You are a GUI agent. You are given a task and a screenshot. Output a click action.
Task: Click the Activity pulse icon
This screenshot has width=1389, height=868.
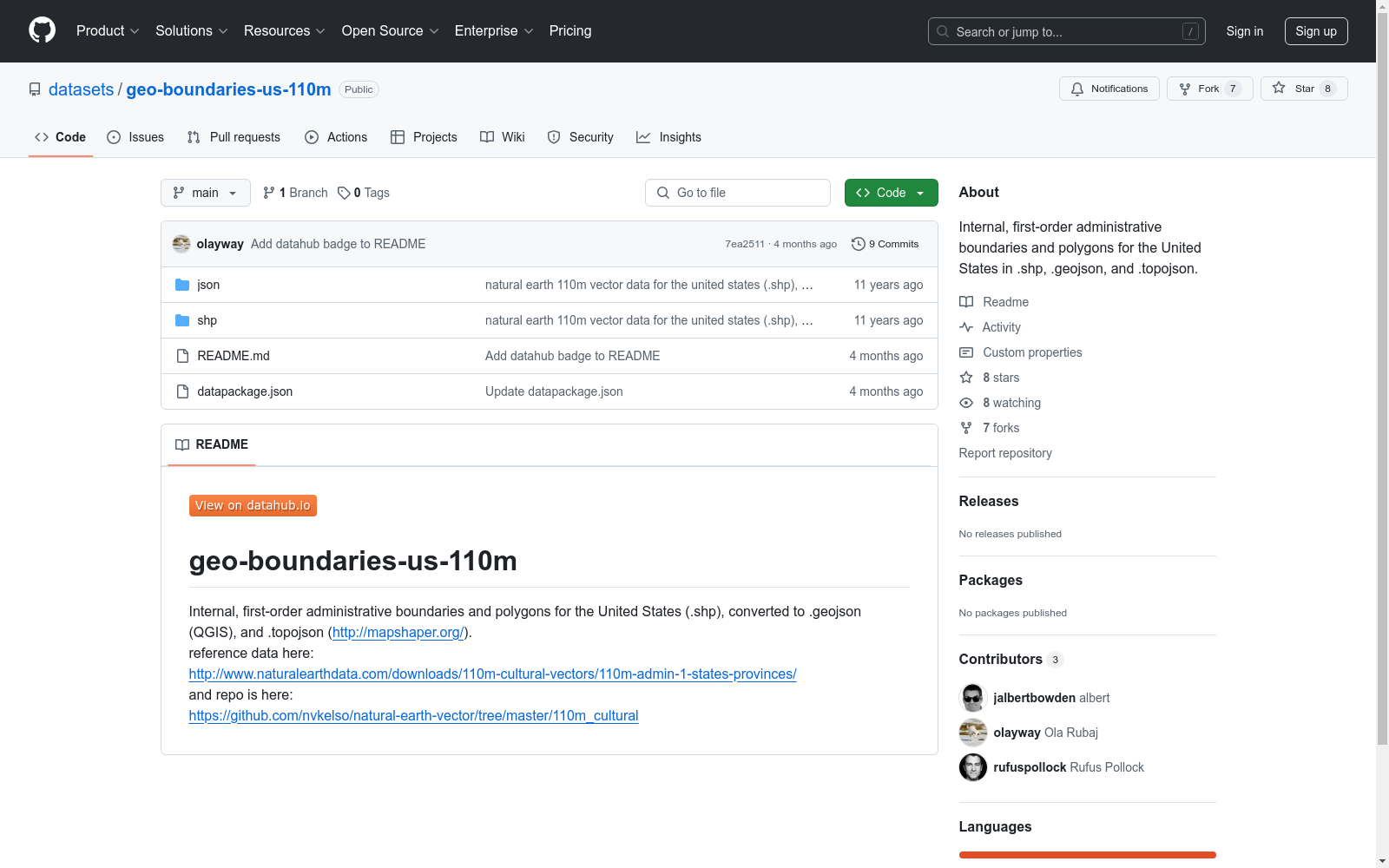966,327
